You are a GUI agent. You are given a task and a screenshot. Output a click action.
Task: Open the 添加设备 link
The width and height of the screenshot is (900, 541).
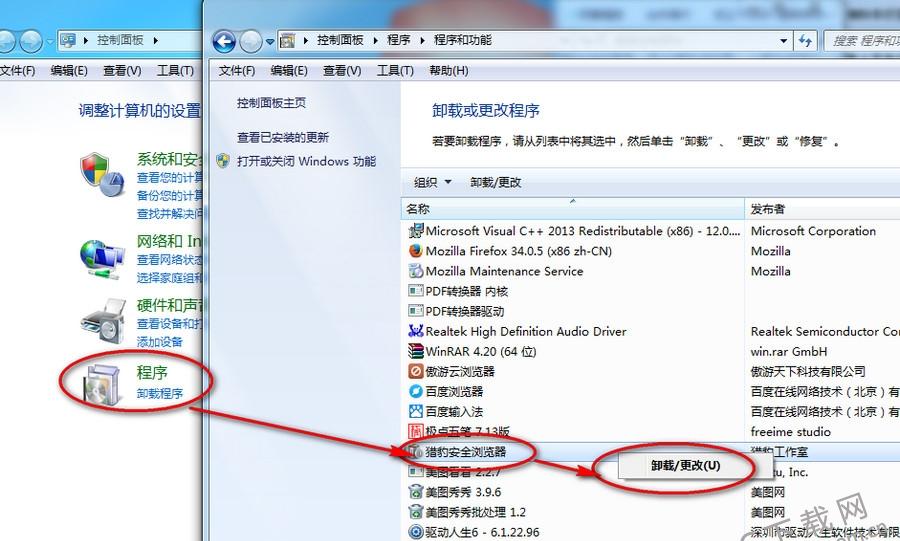tap(159, 342)
